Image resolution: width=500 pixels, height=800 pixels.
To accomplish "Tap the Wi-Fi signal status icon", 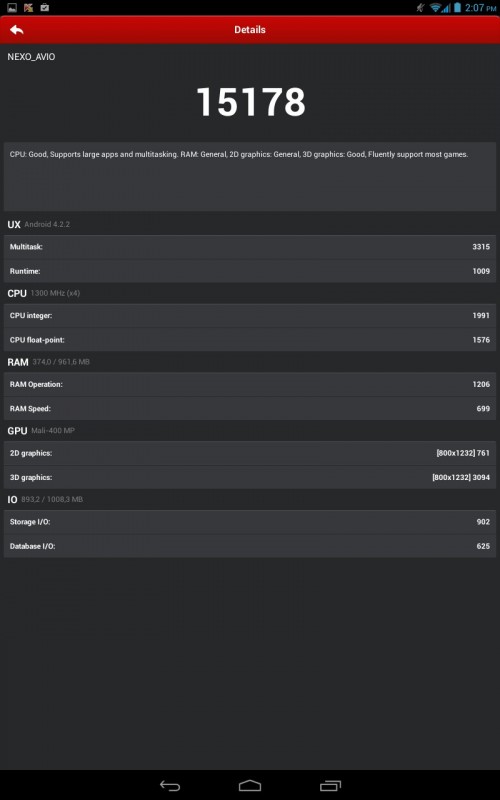I will tap(435, 8).
